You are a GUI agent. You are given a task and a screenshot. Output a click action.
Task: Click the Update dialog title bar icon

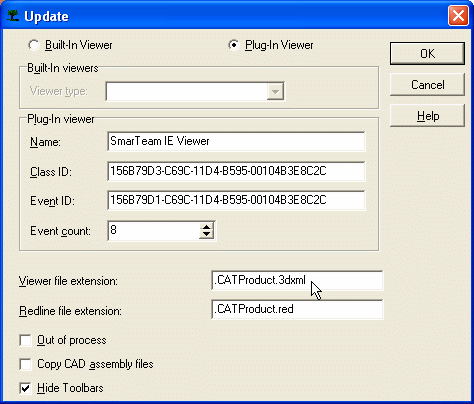pos(13,16)
